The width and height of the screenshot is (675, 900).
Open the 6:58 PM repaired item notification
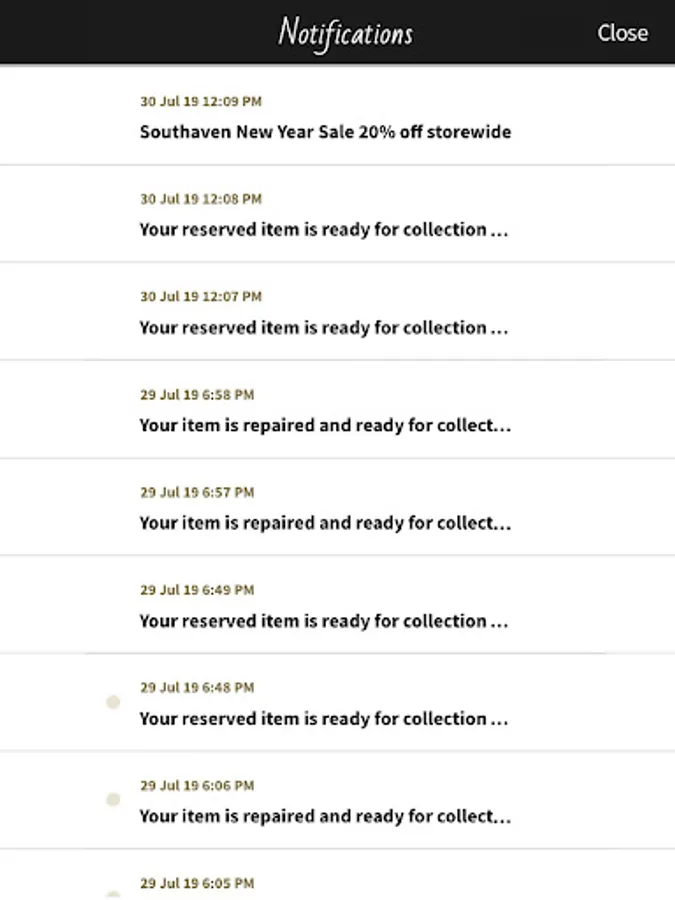pos(325,425)
